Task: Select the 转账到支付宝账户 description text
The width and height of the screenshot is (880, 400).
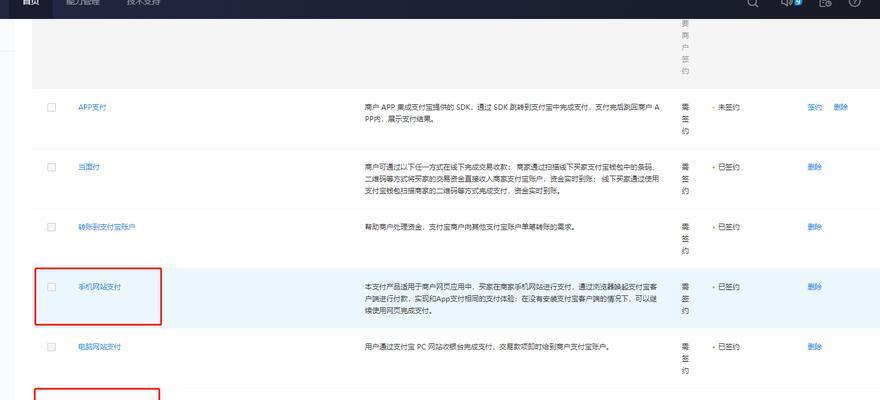Action: (x=470, y=227)
